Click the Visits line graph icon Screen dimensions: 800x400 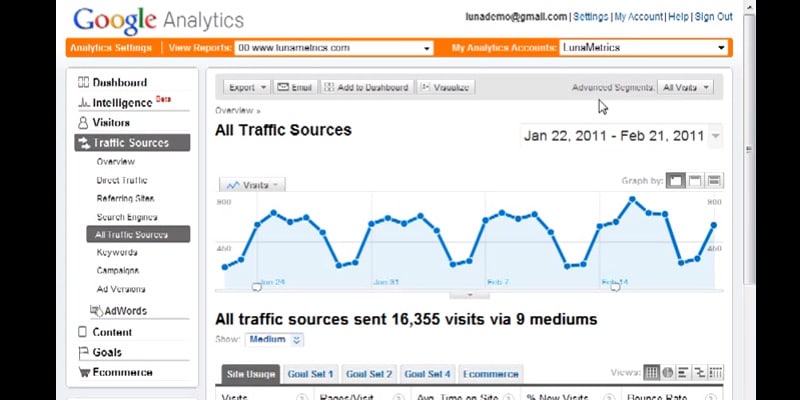click(233, 185)
